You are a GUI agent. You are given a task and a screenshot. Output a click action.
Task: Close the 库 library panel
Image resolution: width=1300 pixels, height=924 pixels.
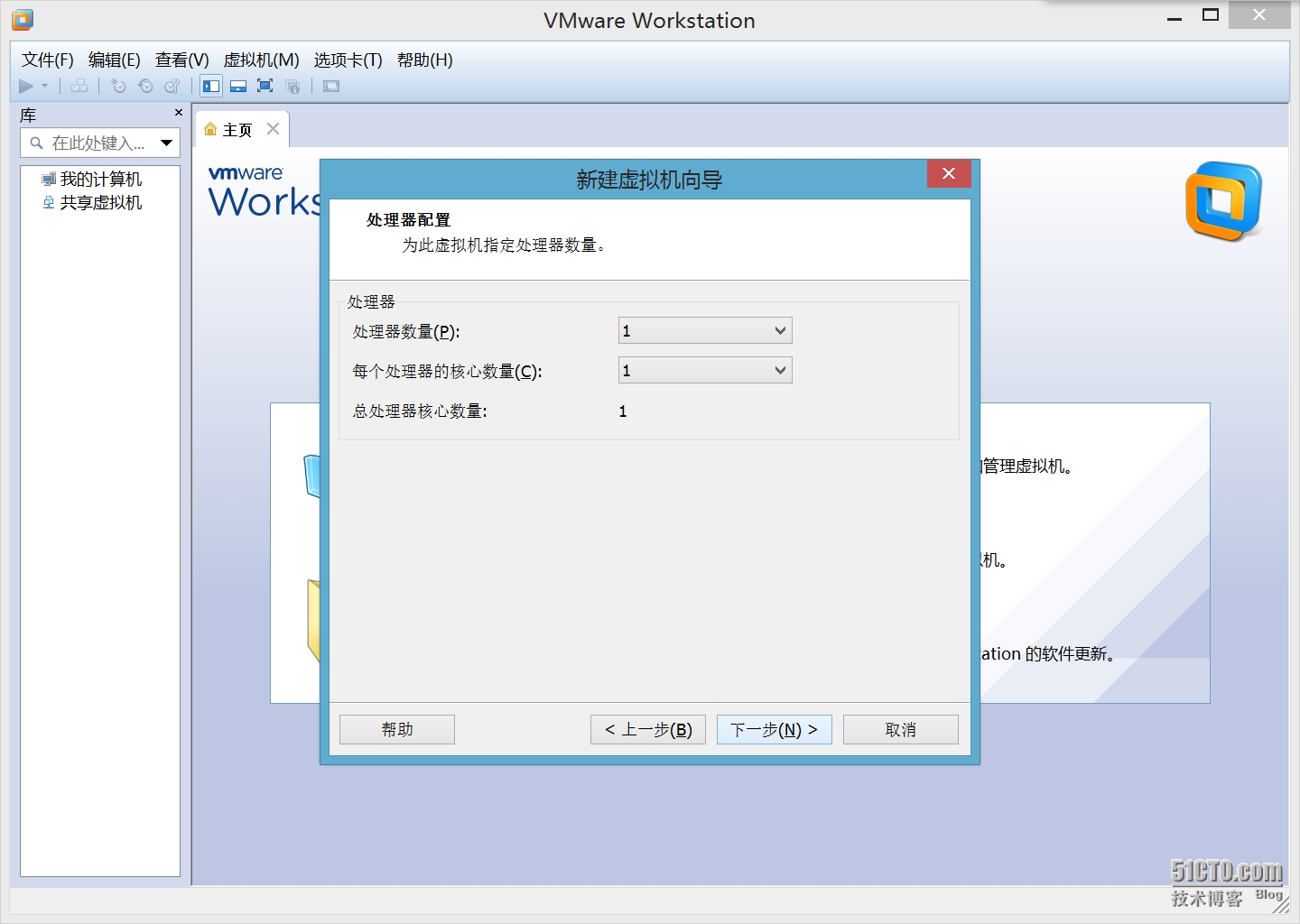[x=179, y=113]
